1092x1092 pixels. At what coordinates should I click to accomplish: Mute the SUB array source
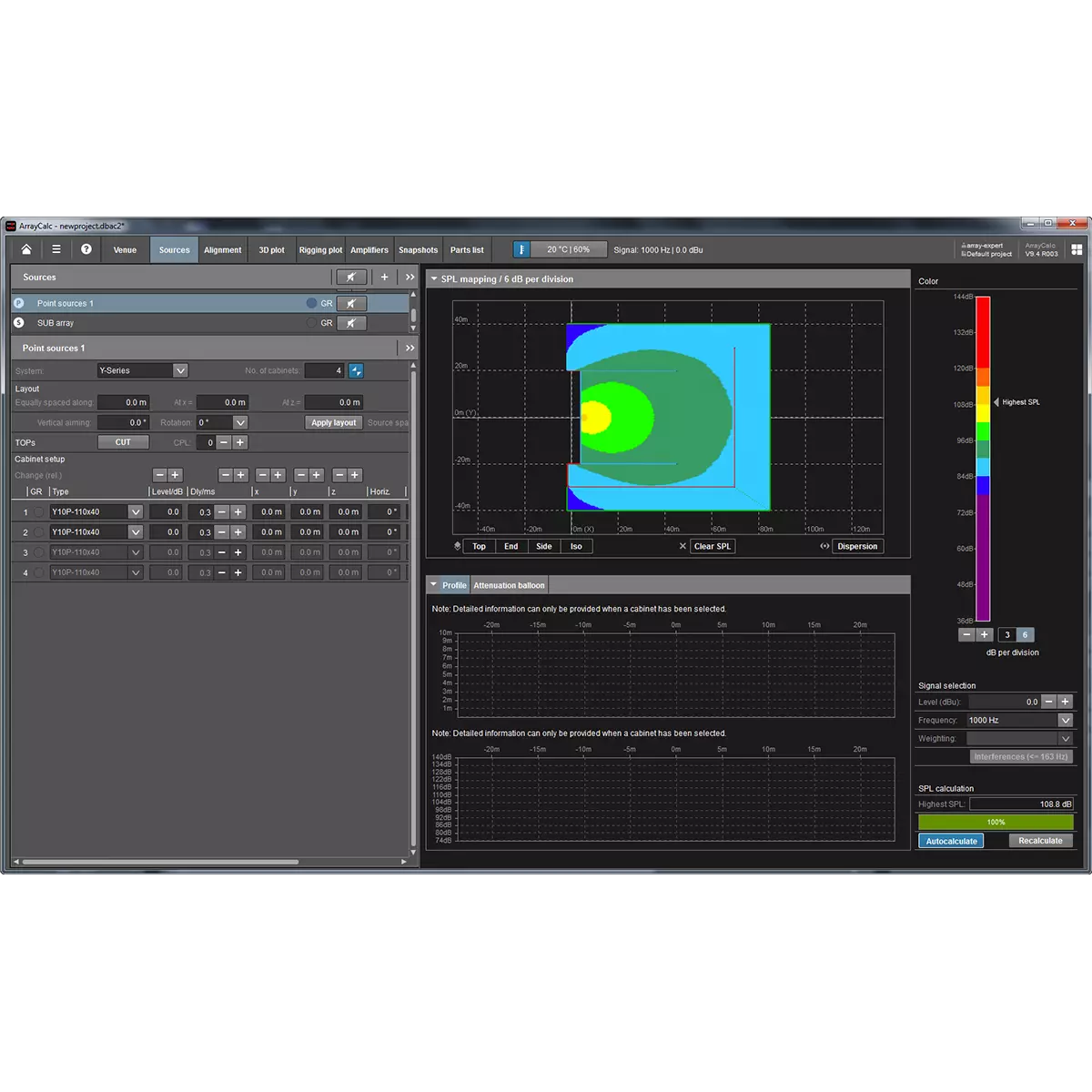(351, 323)
